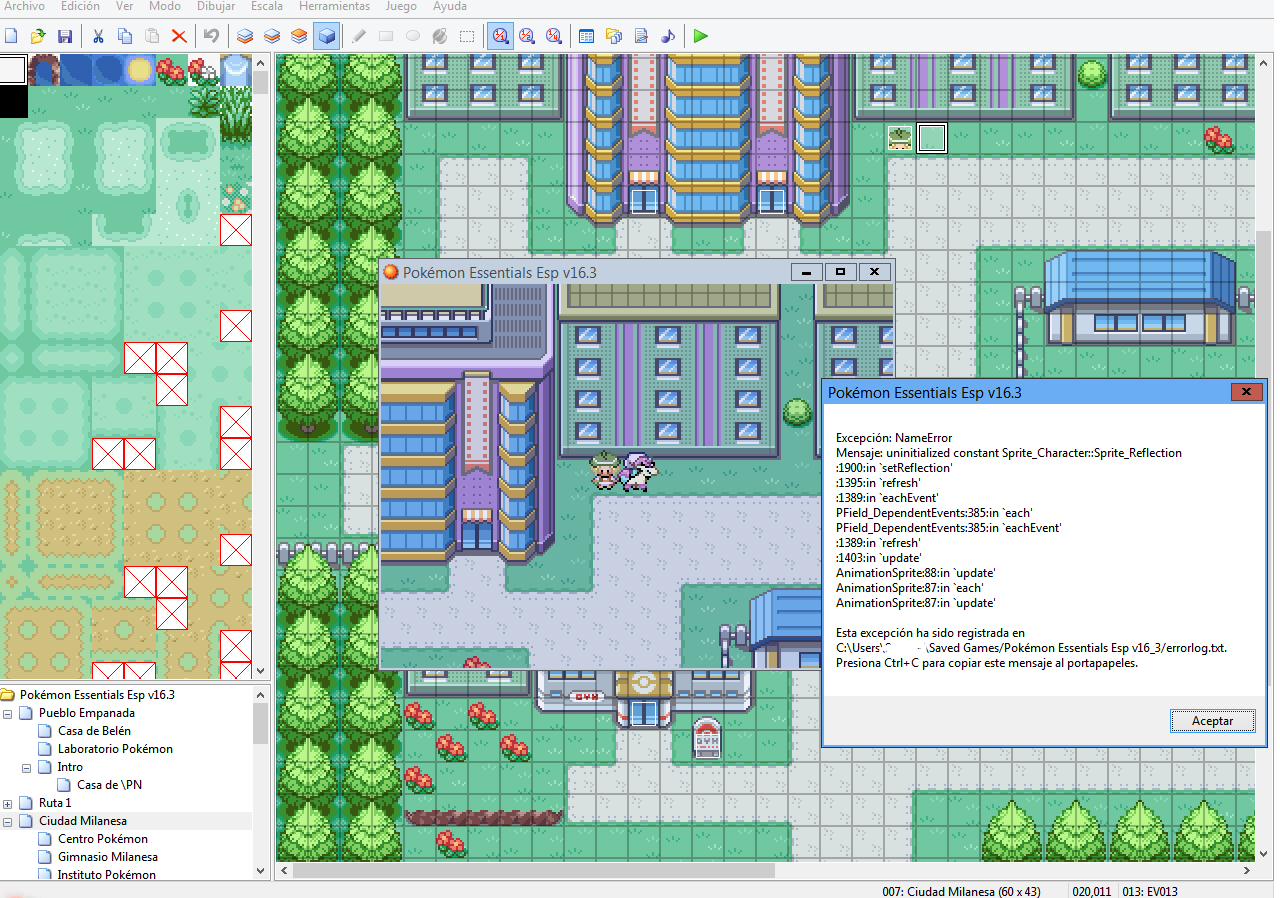1280x898 pixels.
Task: Open the Herramientas menu
Action: pos(334,6)
